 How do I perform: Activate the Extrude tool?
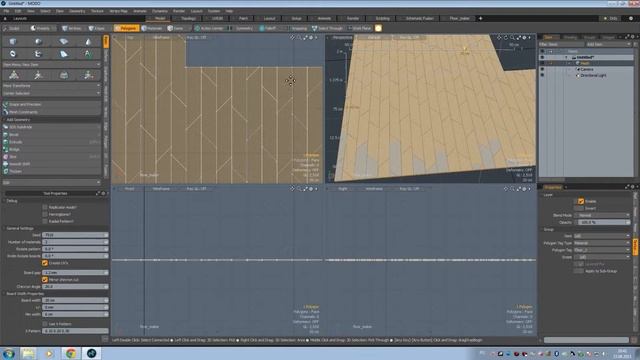pos(51,142)
